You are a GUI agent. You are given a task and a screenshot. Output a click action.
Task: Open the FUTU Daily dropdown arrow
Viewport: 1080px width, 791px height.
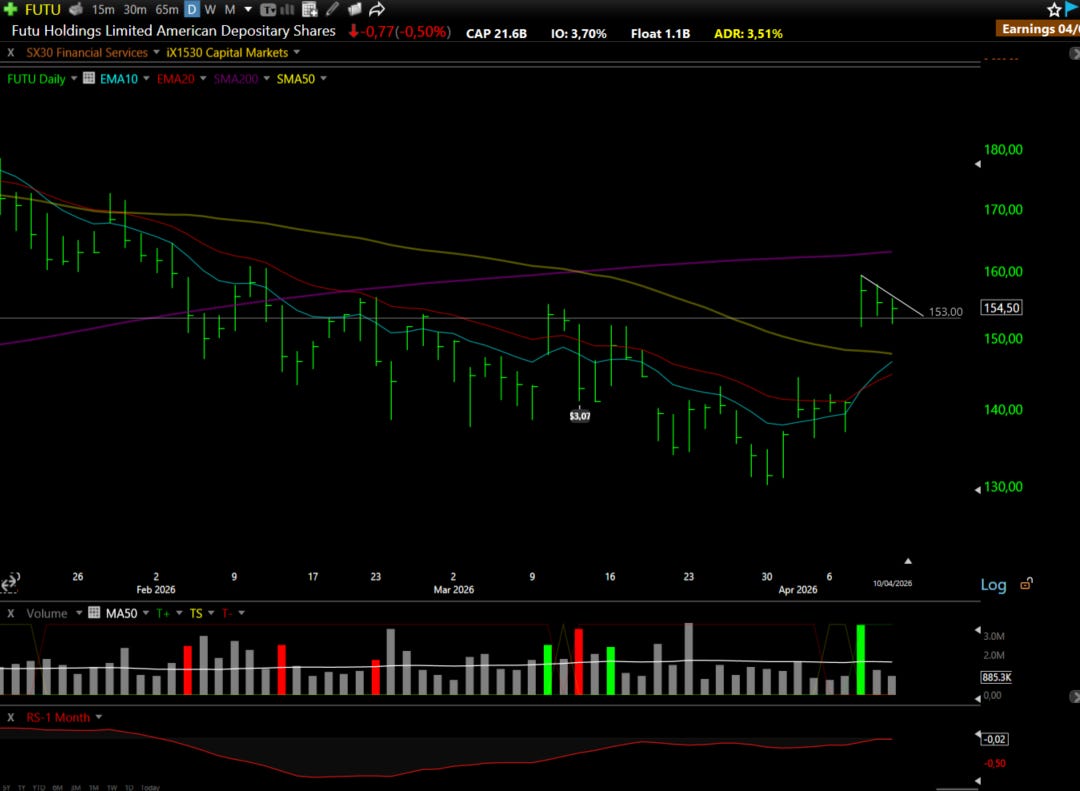pyautogui.click(x=74, y=79)
